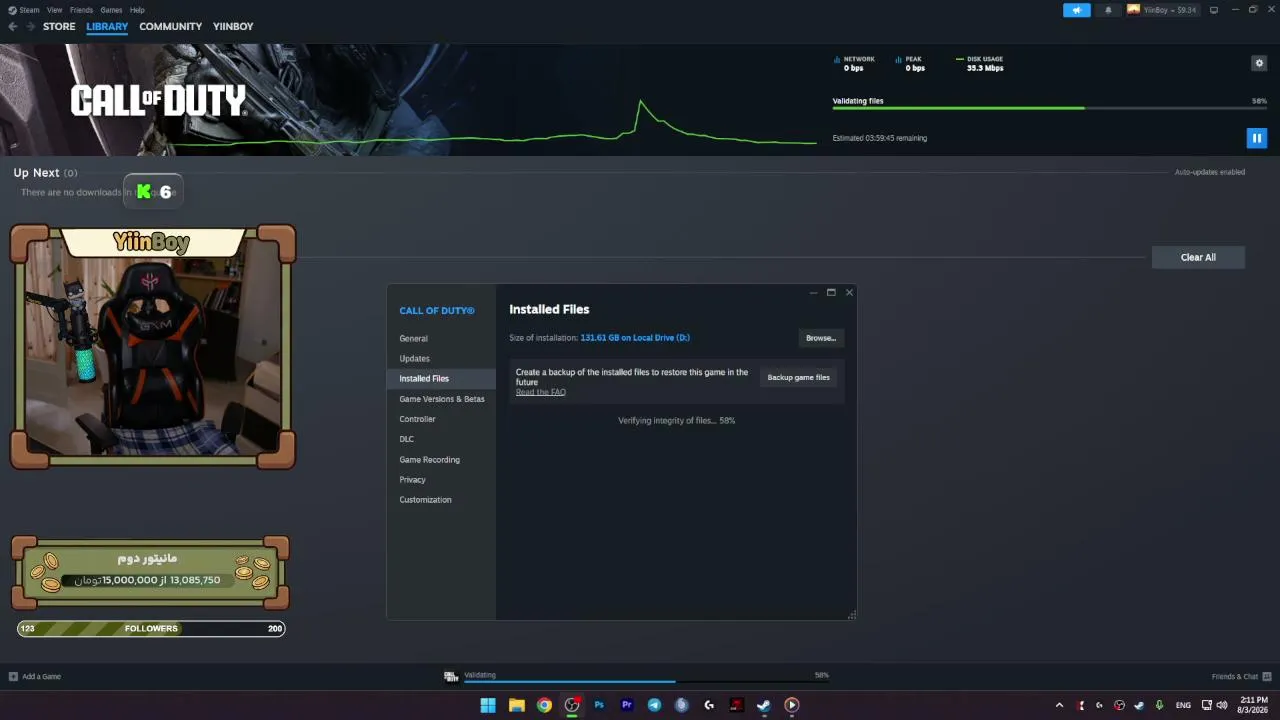The width and height of the screenshot is (1280, 720).
Task: Click Backup game files button
Action: [x=798, y=377]
